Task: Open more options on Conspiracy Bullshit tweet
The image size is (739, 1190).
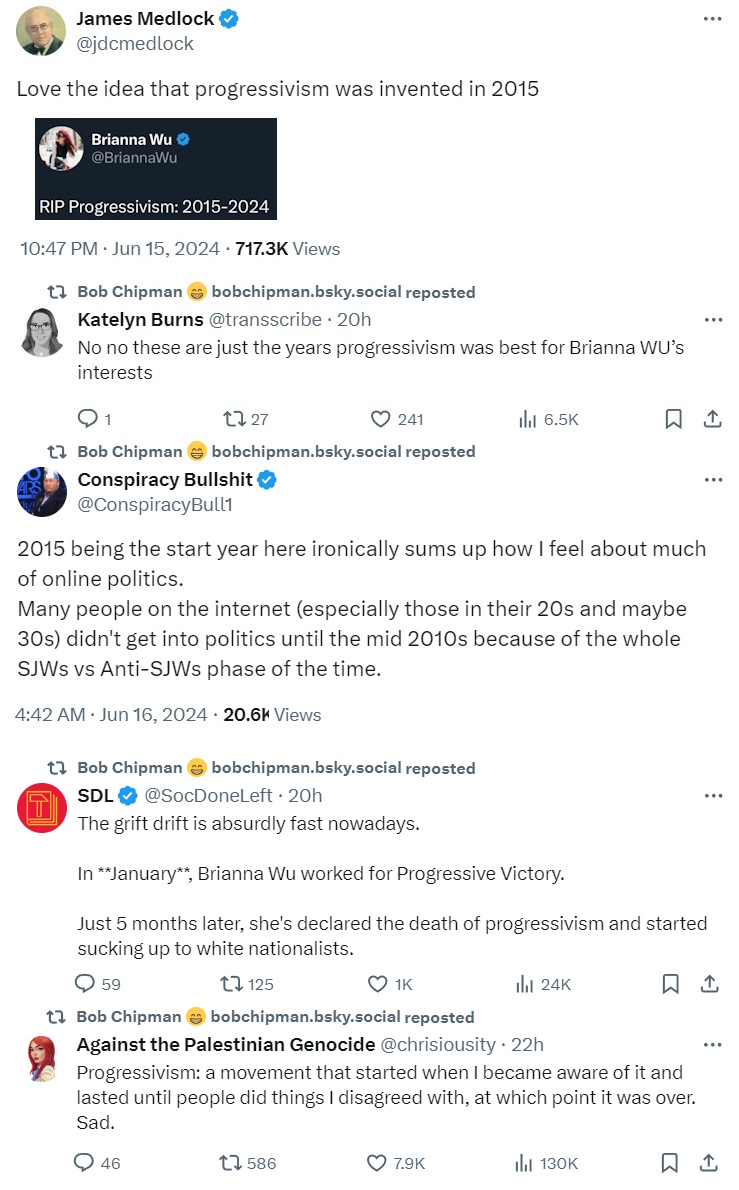Action: tap(712, 480)
